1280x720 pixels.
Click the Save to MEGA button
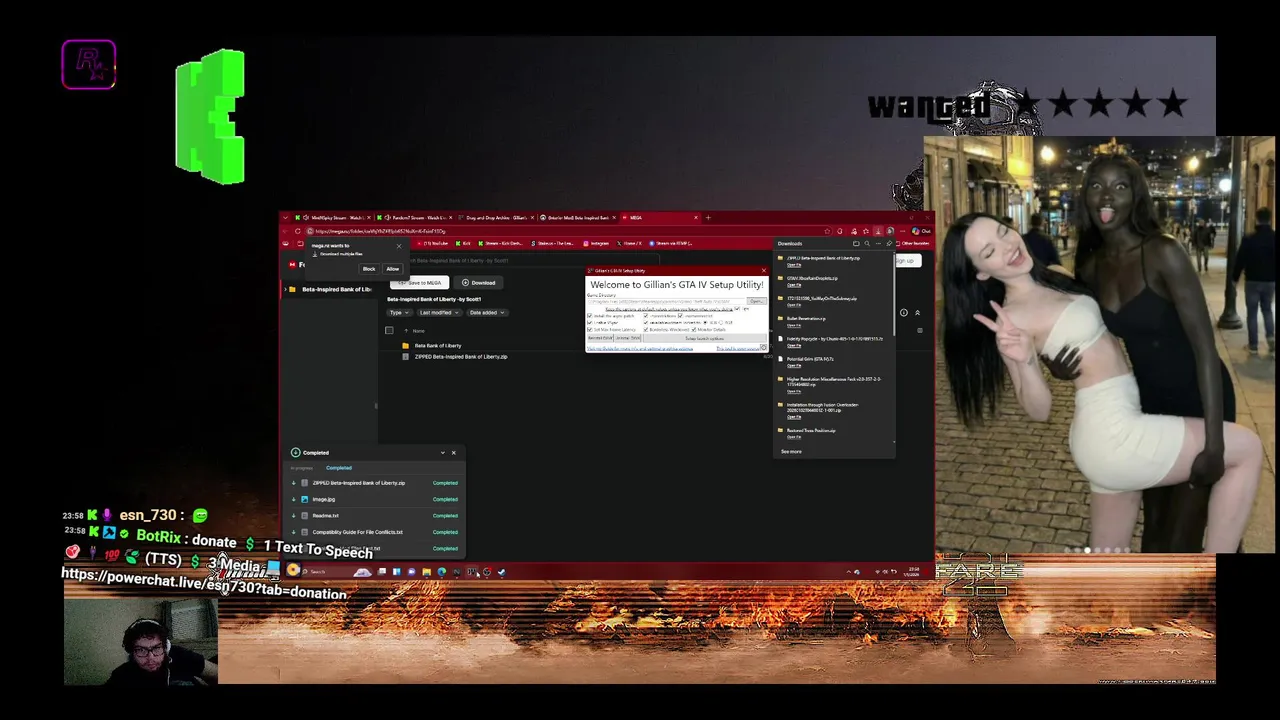(x=419, y=282)
